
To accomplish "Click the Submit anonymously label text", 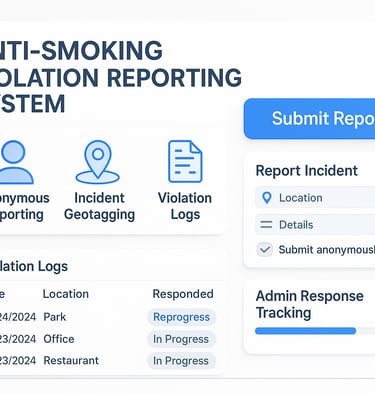I will pyautogui.click(x=327, y=250).
